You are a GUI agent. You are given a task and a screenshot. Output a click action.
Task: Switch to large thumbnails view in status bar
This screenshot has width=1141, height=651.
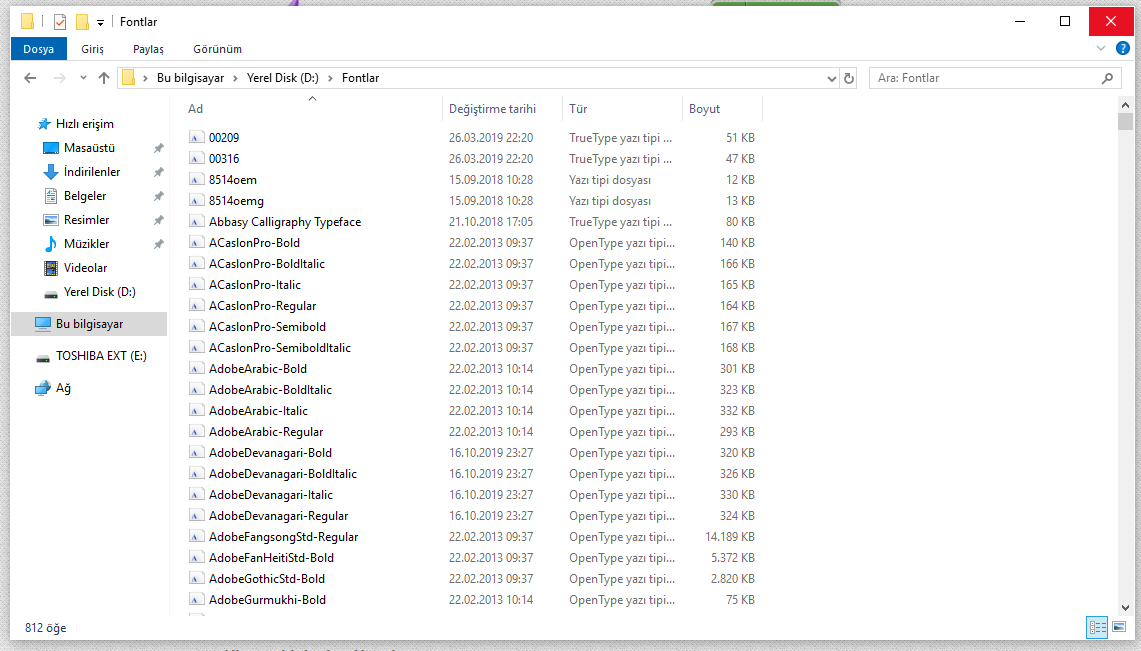(x=1117, y=627)
